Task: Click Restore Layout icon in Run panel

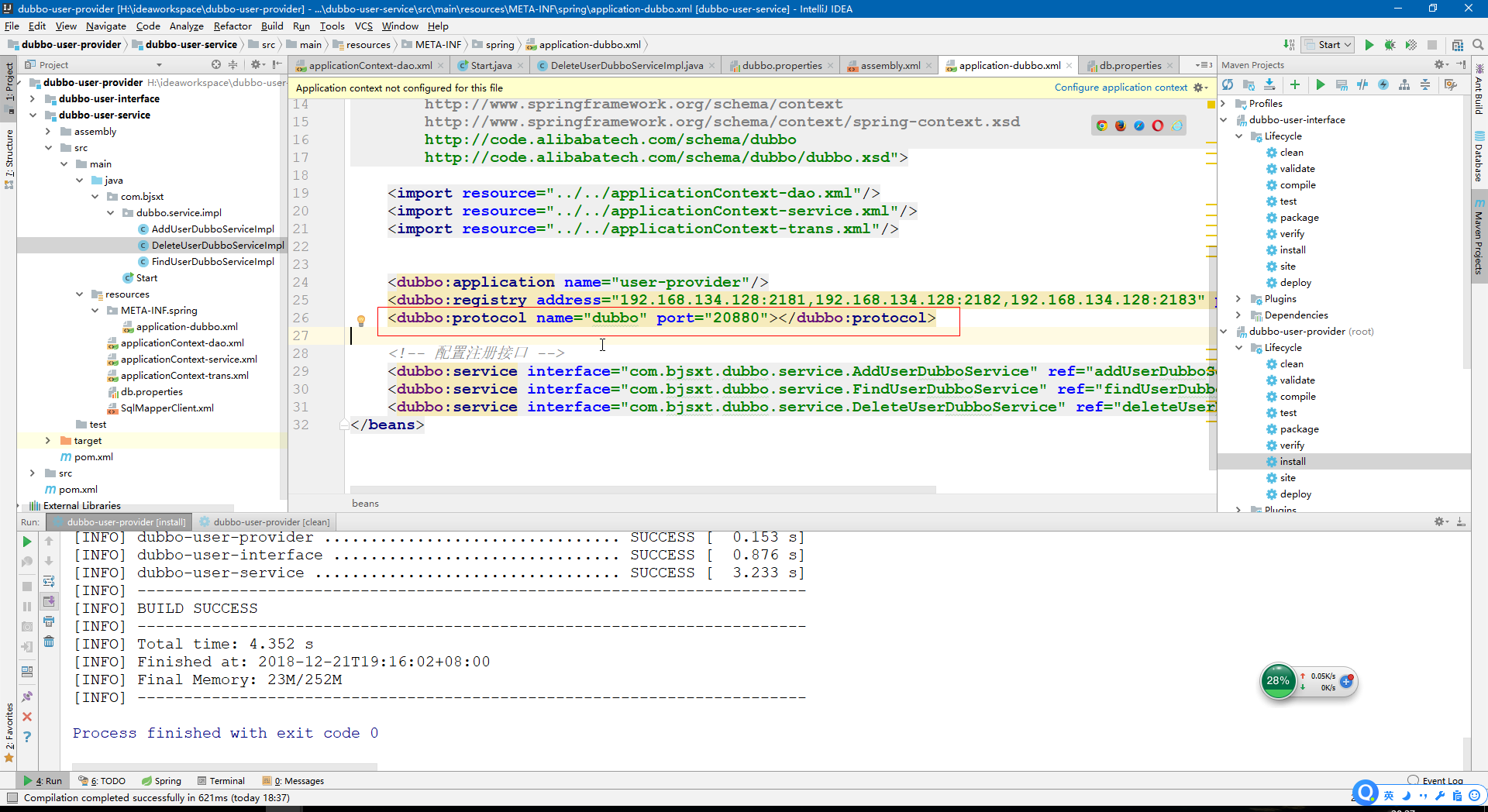Action: (x=27, y=672)
